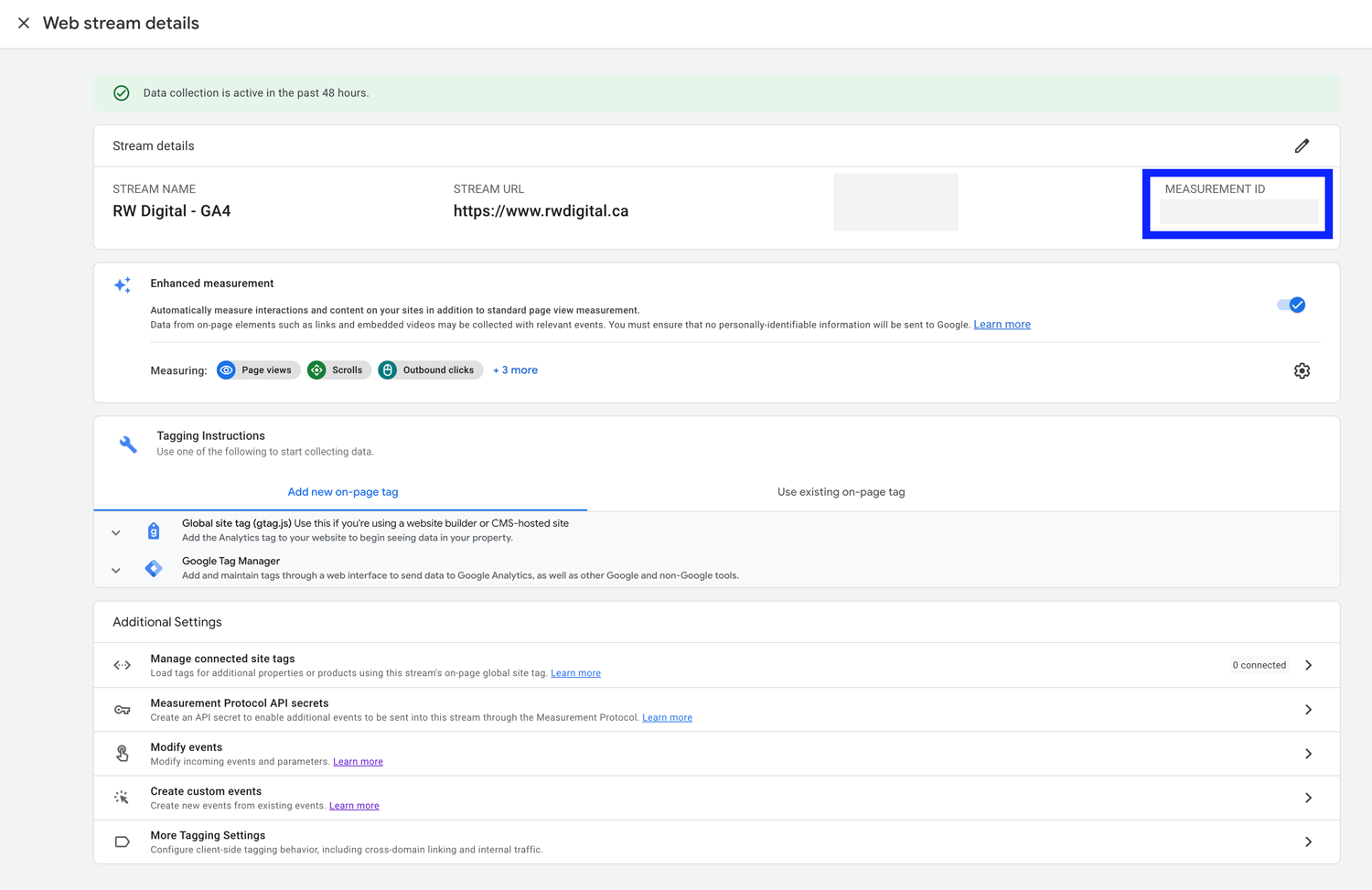Screen dimensions: 1372x890
Task: Open Measurement Protocol API secrets chevron
Action: pos(1309,710)
